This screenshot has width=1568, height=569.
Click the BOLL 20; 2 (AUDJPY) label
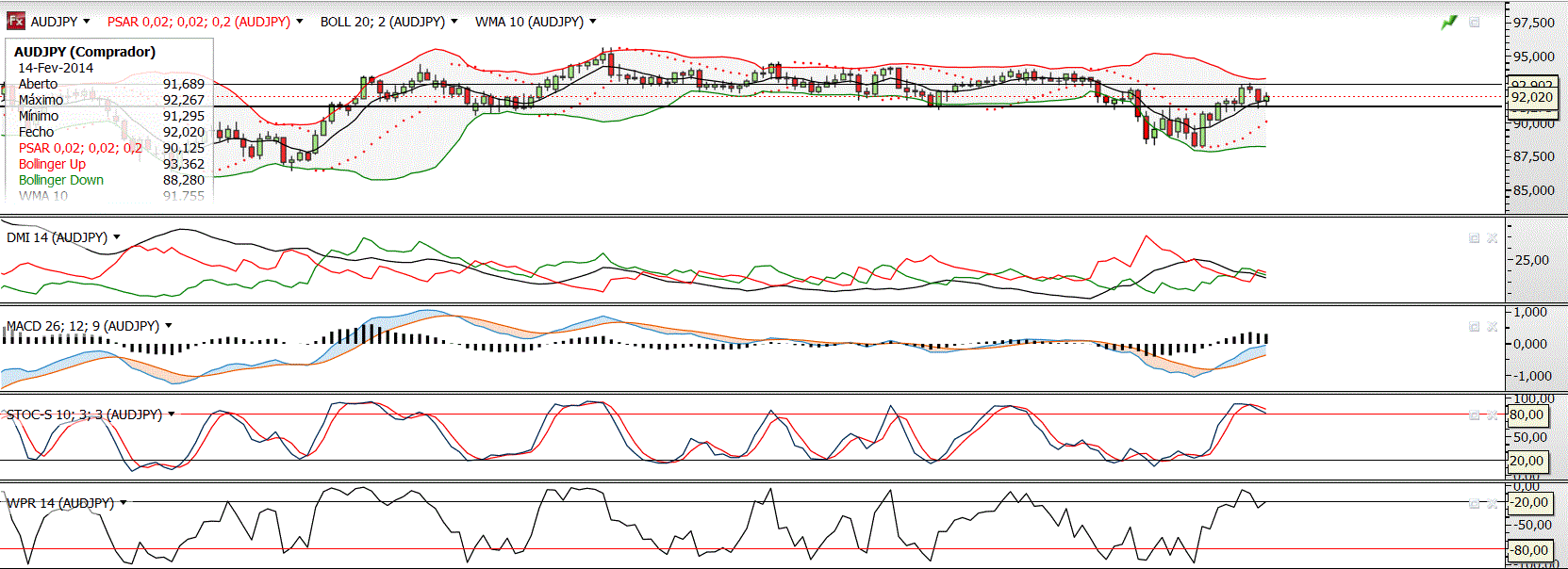click(383, 22)
